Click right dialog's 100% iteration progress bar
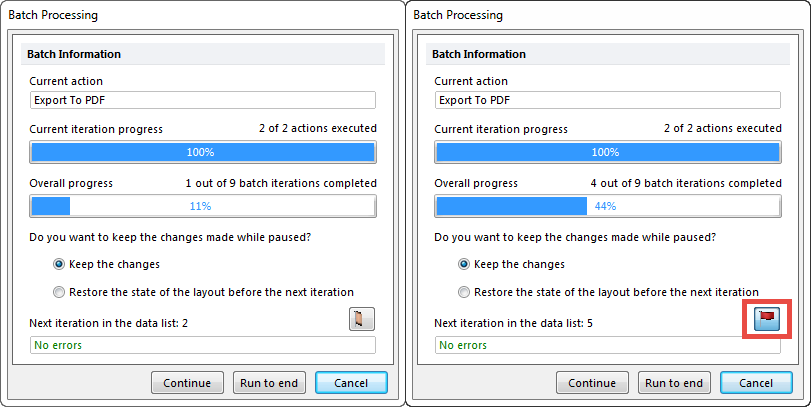The width and height of the screenshot is (811, 407). [x=606, y=152]
